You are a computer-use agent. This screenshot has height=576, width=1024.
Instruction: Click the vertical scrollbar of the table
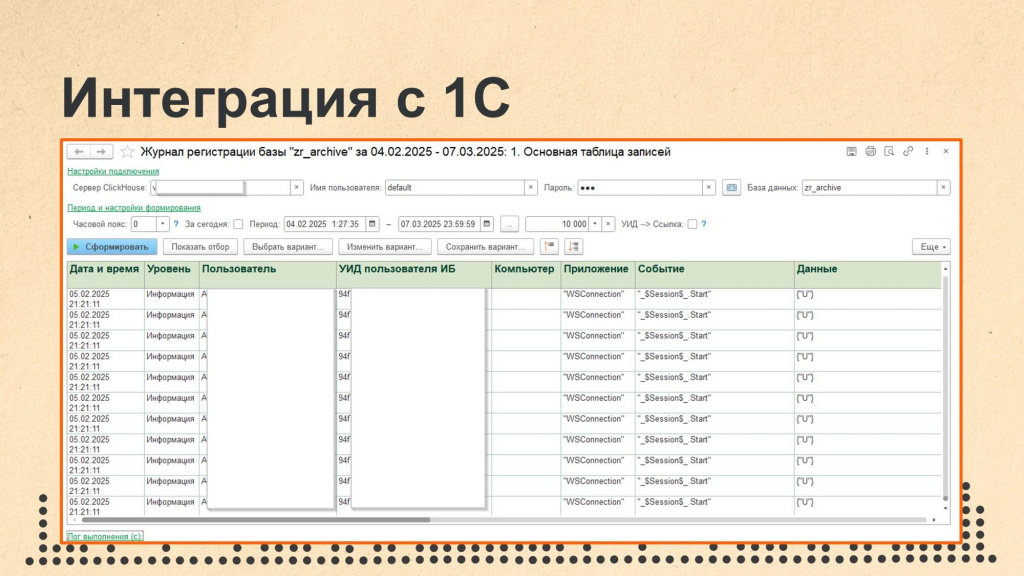[x=945, y=389]
